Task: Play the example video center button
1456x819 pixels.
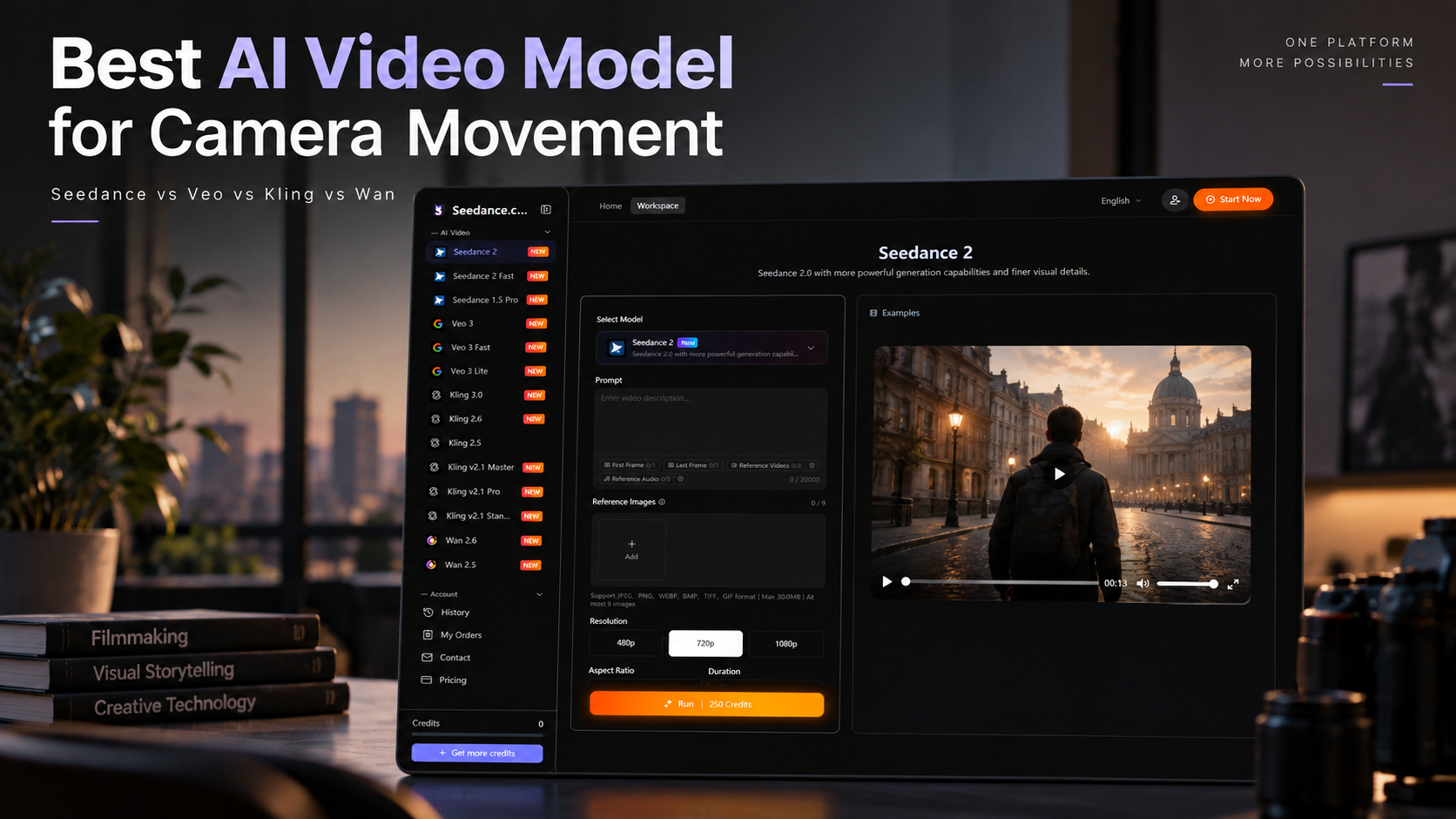Action: pos(1059,474)
